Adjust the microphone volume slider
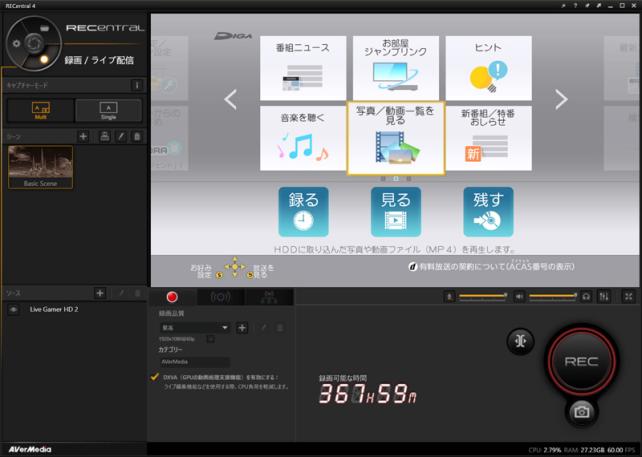 click(x=483, y=295)
